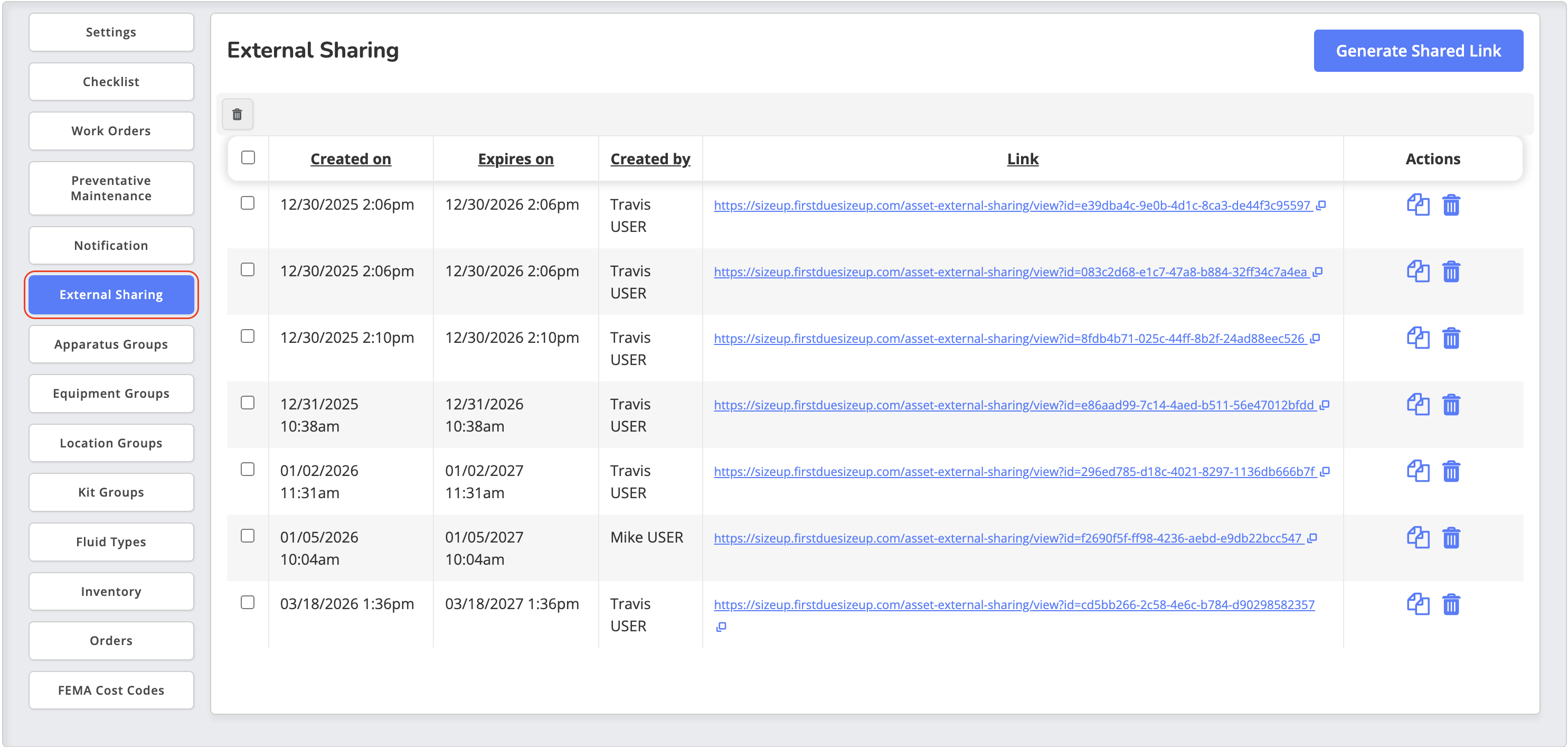Open Equipment Groups section
1568x747 pixels.
111,393
